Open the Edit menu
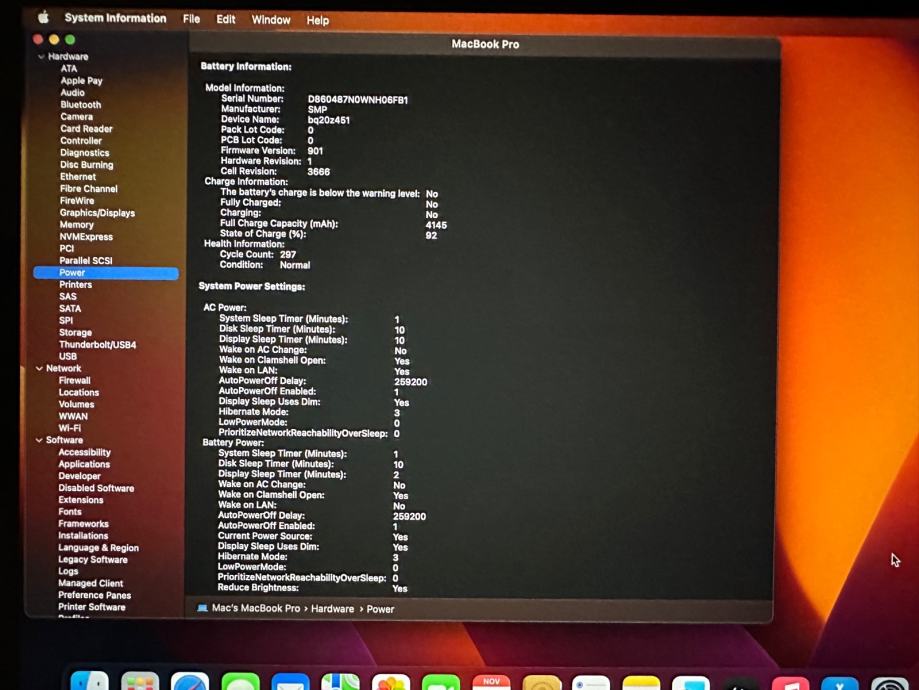The height and width of the screenshot is (690, 919). click(x=226, y=19)
